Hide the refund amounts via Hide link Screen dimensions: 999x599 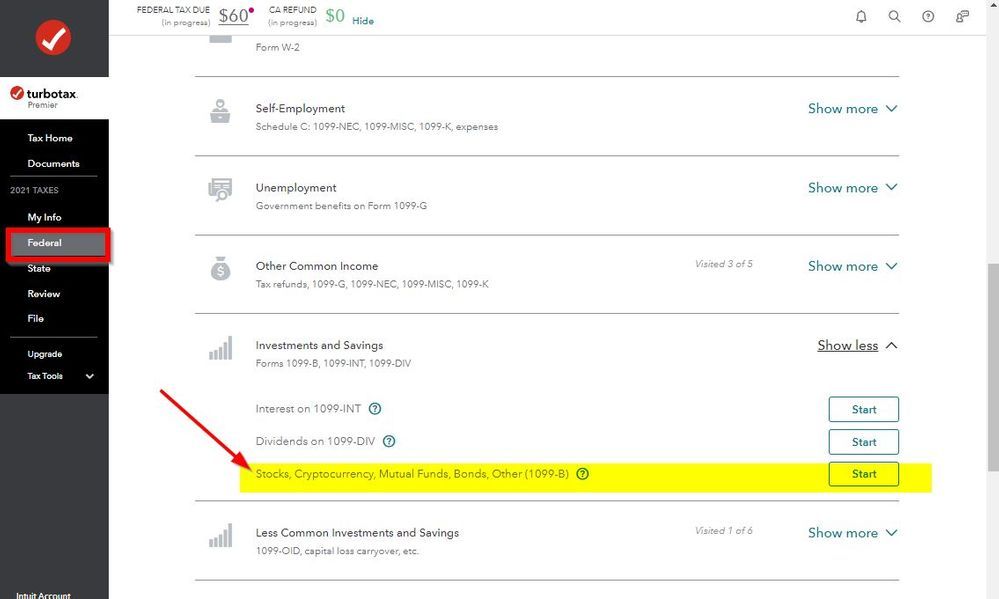pyautogui.click(x=363, y=21)
